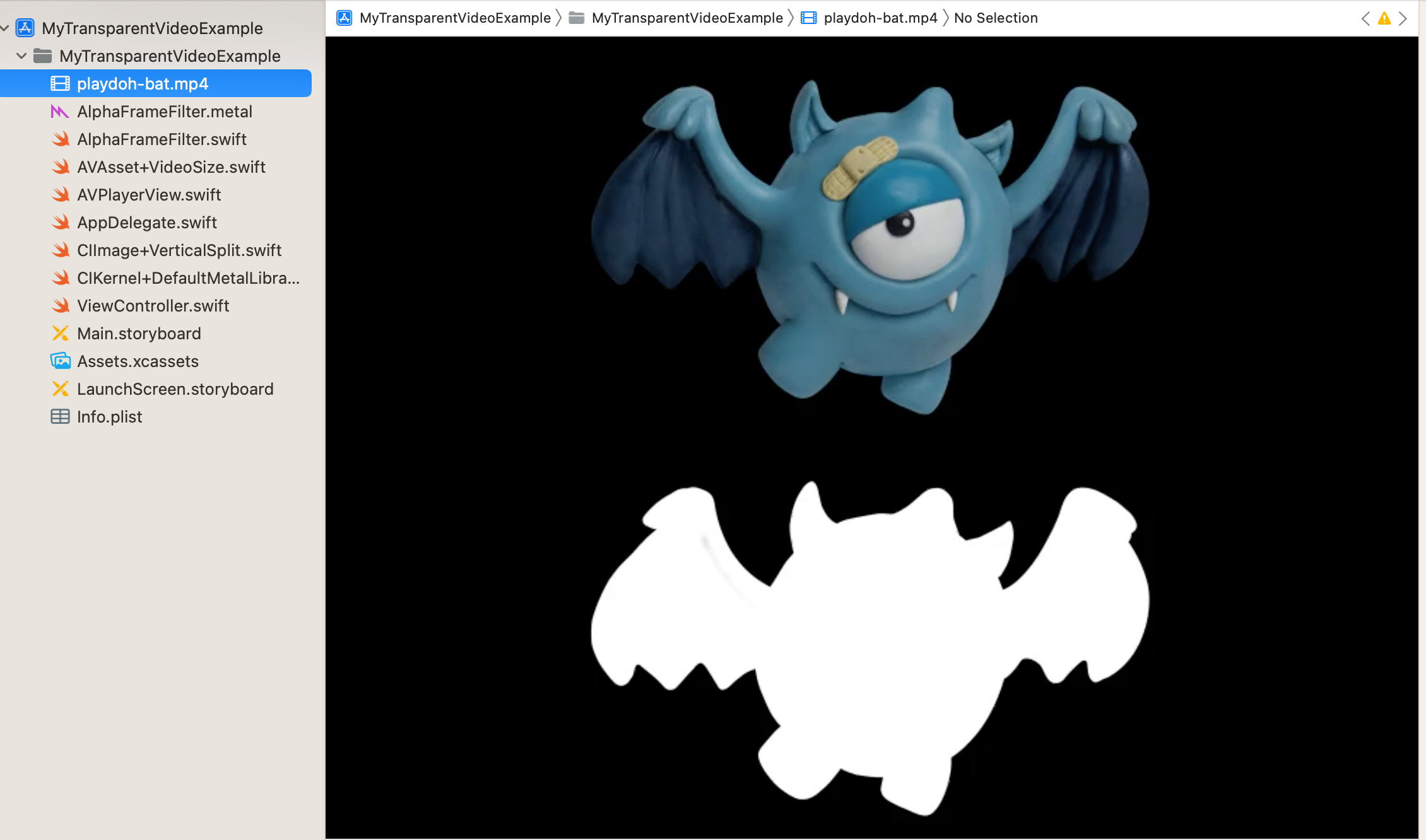Click the Swift icon beside AppDelegate.swift
This screenshot has height=840, width=1426.
60,223
